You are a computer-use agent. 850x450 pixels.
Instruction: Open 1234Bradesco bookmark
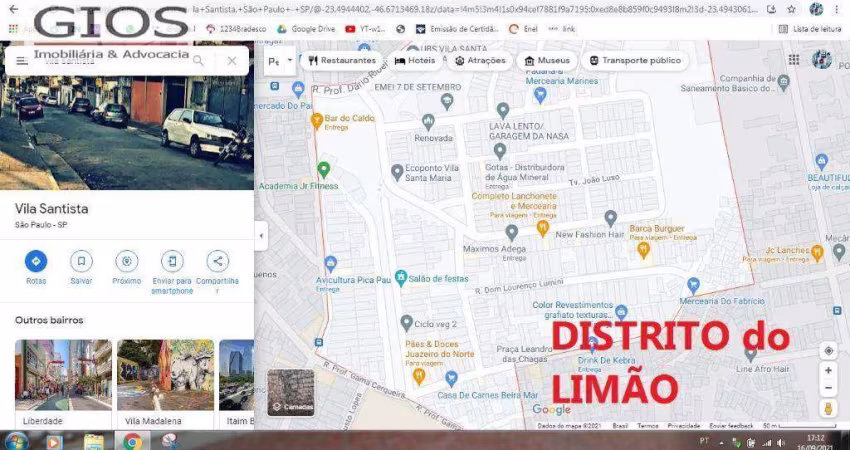(236, 29)
